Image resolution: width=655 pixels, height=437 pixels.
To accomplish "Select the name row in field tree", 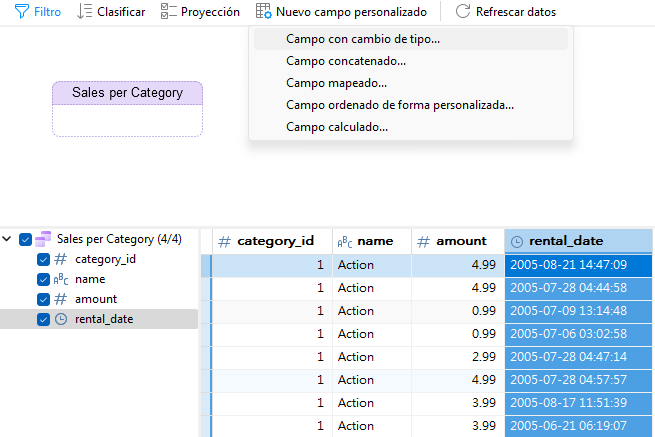I will (99, 279).
